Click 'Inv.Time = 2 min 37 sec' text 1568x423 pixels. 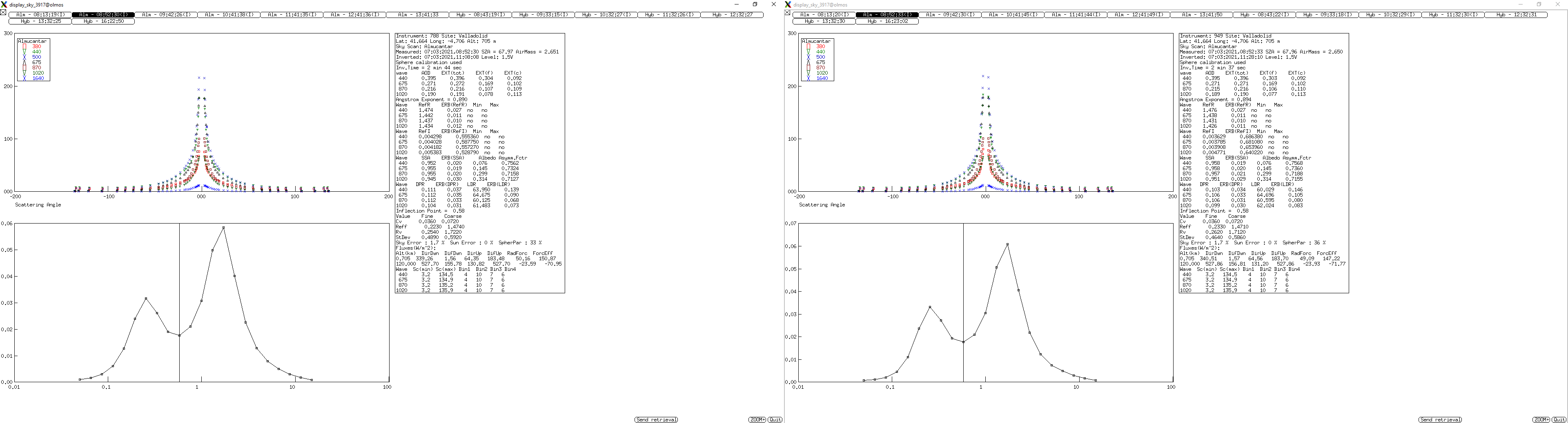coord(1212,68)
